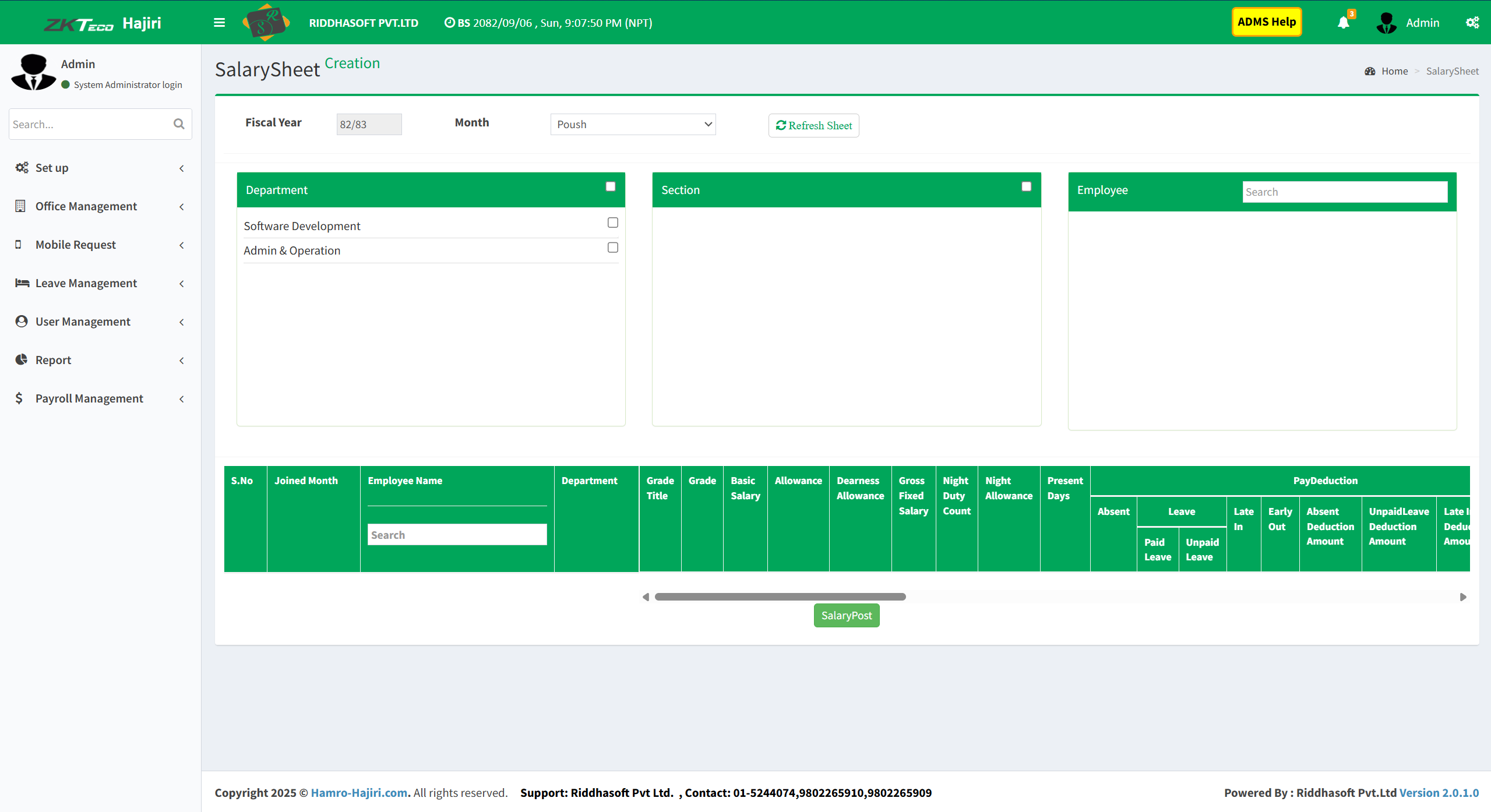Click the settings gears icon in header
The height and width of the screenshot is (812, 1491).
tap(1472, 23)
